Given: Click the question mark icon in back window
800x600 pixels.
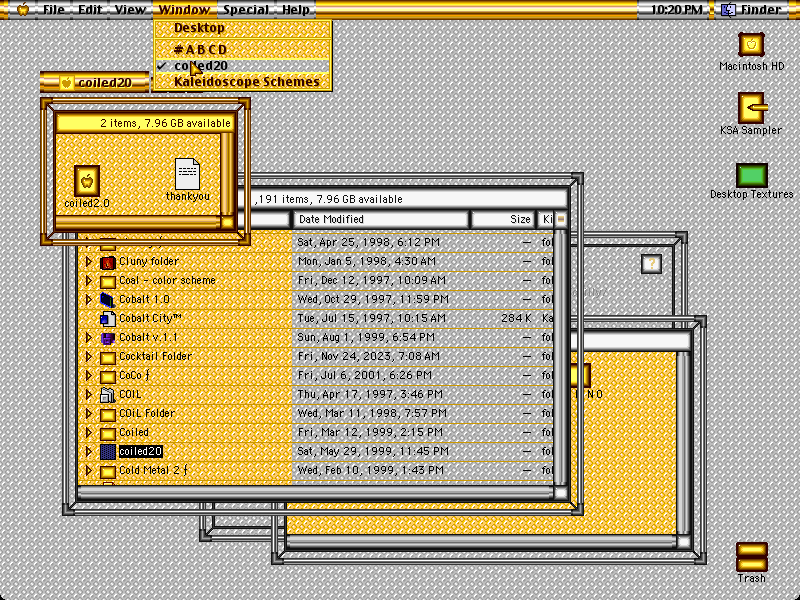Looking at the screenshot, I should [651, 264].
